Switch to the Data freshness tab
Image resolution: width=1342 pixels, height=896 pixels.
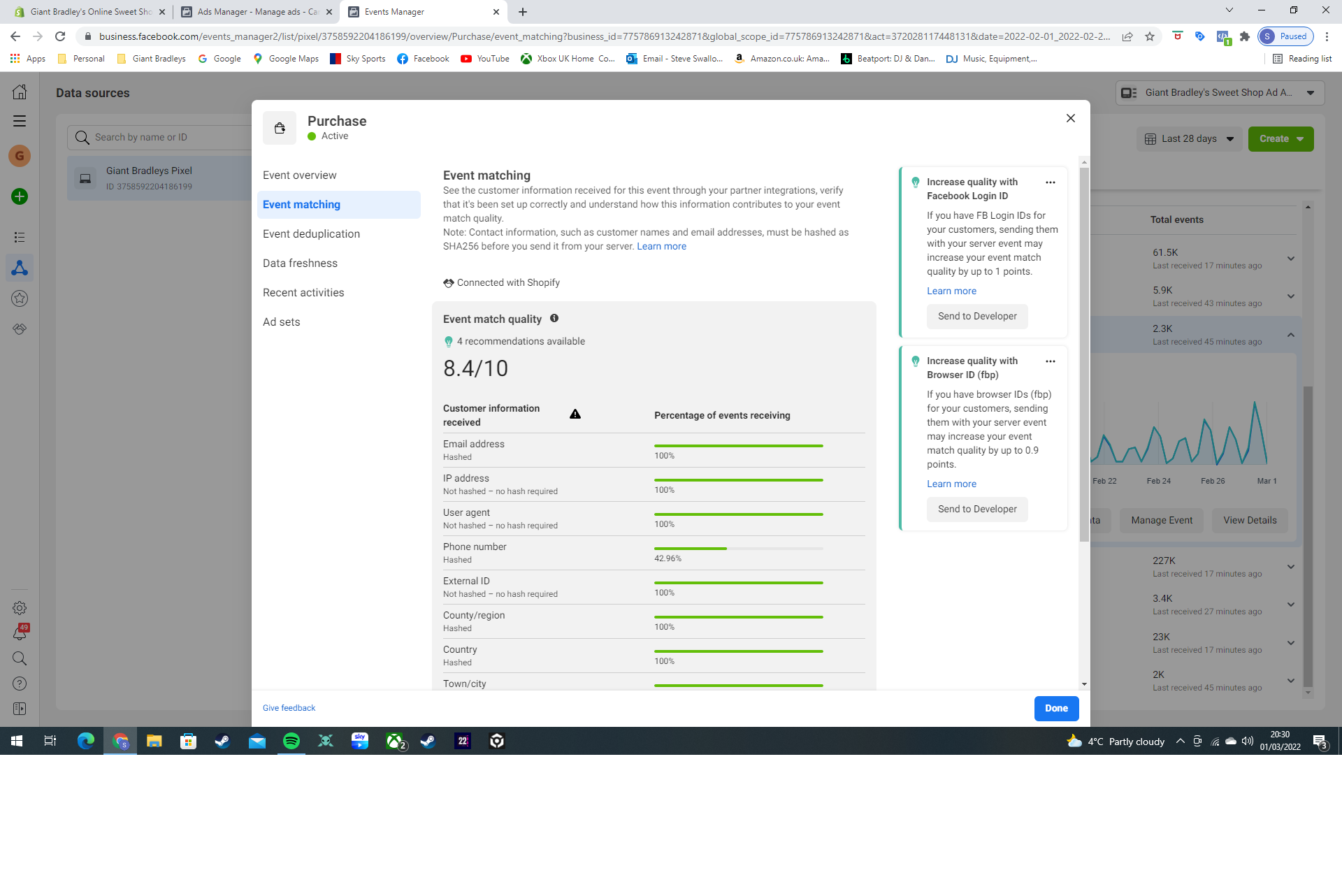click(x=300, y=263)
